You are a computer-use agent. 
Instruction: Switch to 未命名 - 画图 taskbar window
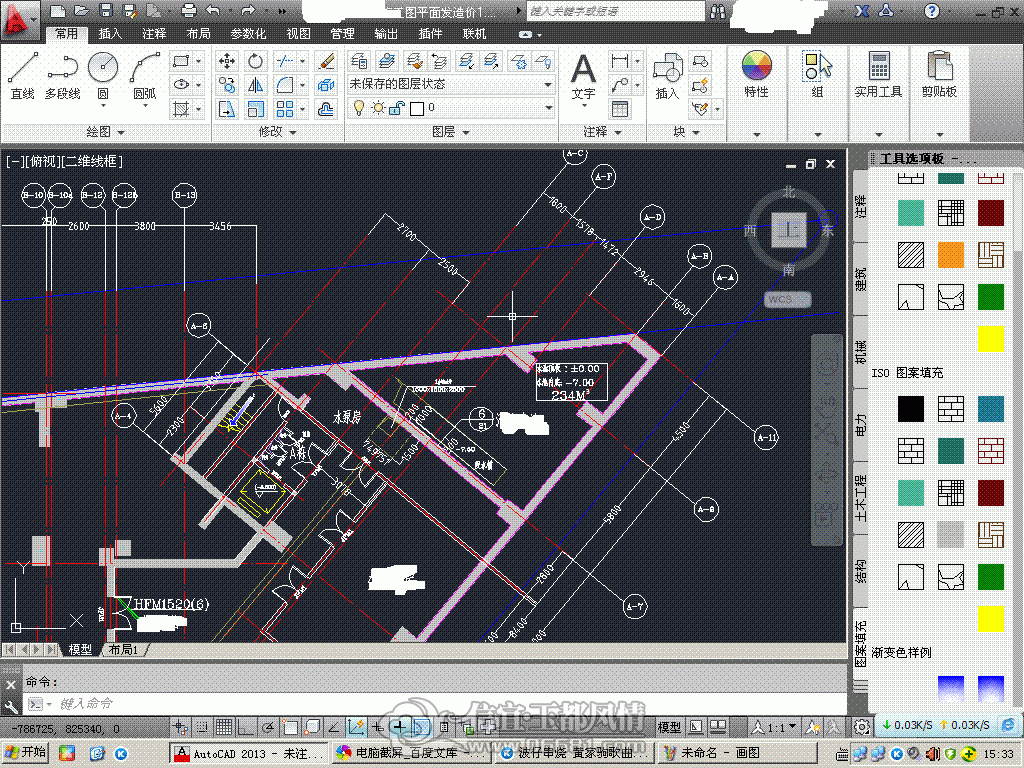tap(737, 753)
